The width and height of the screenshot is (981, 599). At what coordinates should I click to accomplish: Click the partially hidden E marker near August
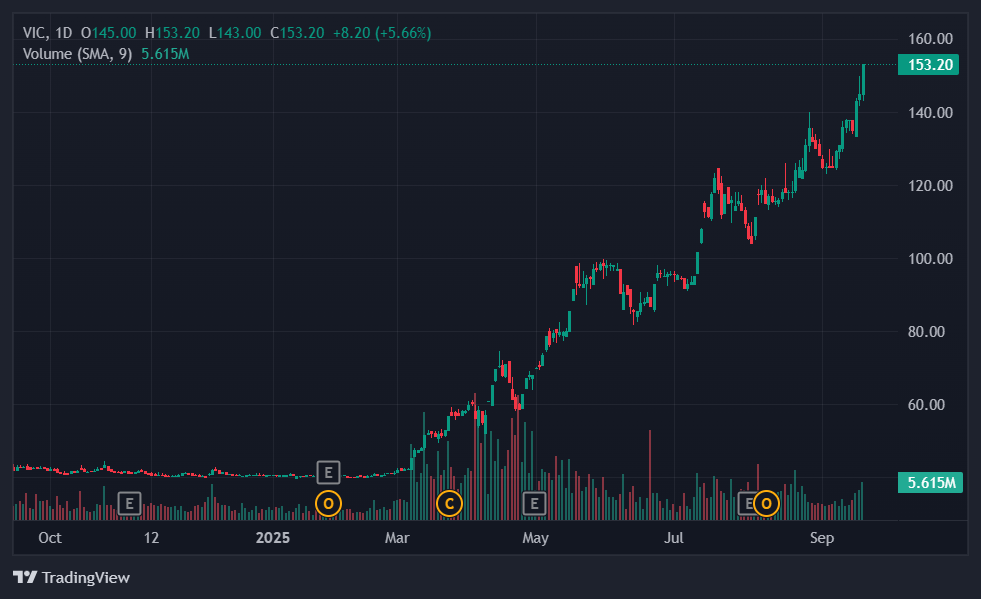click(746, 503)
